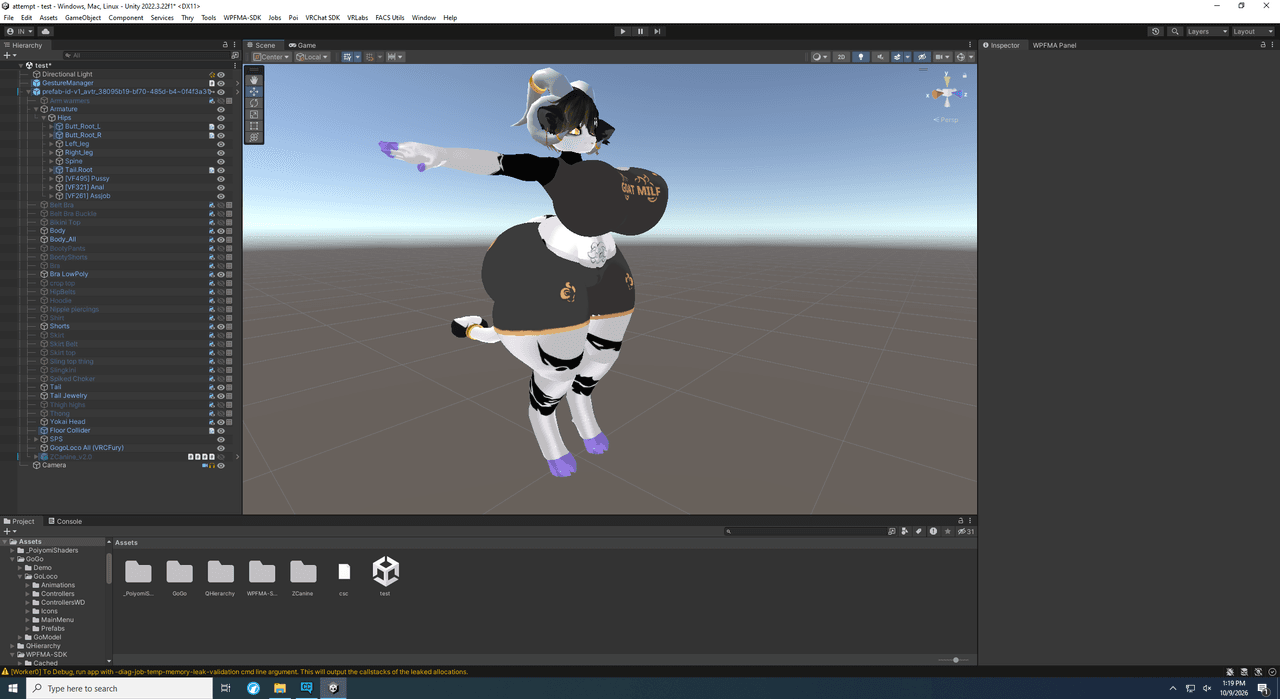Open the Hierarchy add plus dropdown

10,55
